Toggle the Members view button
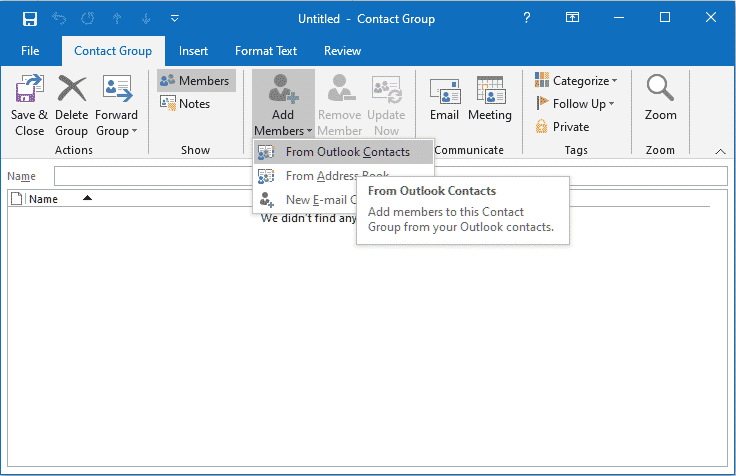This screenshot has height=476, width=736. pos(196,81)
